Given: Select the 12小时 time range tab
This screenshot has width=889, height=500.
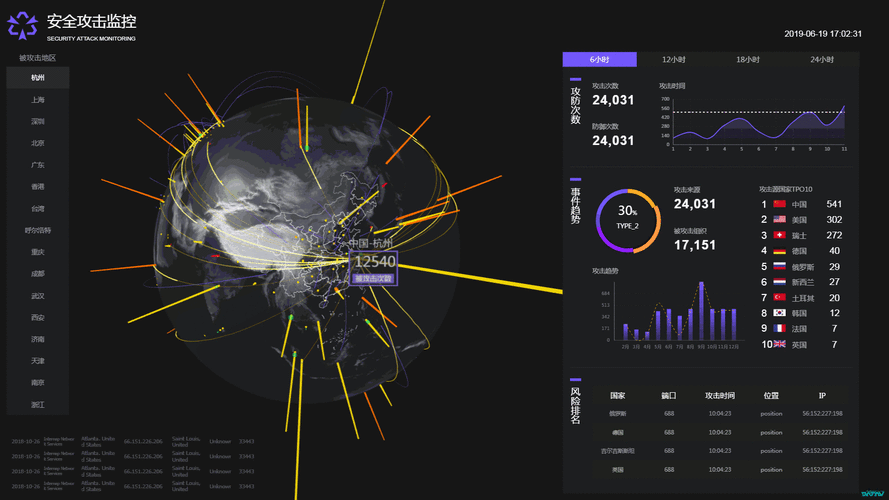Looking at the screenshot, I should click(674, 60).
